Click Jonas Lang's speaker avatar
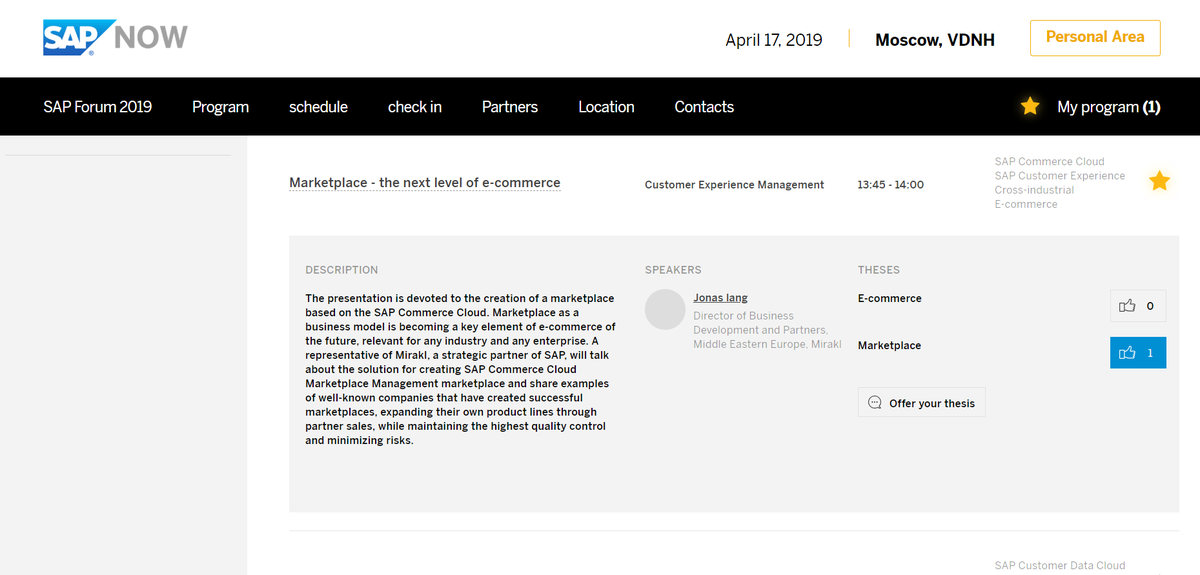 665,309
